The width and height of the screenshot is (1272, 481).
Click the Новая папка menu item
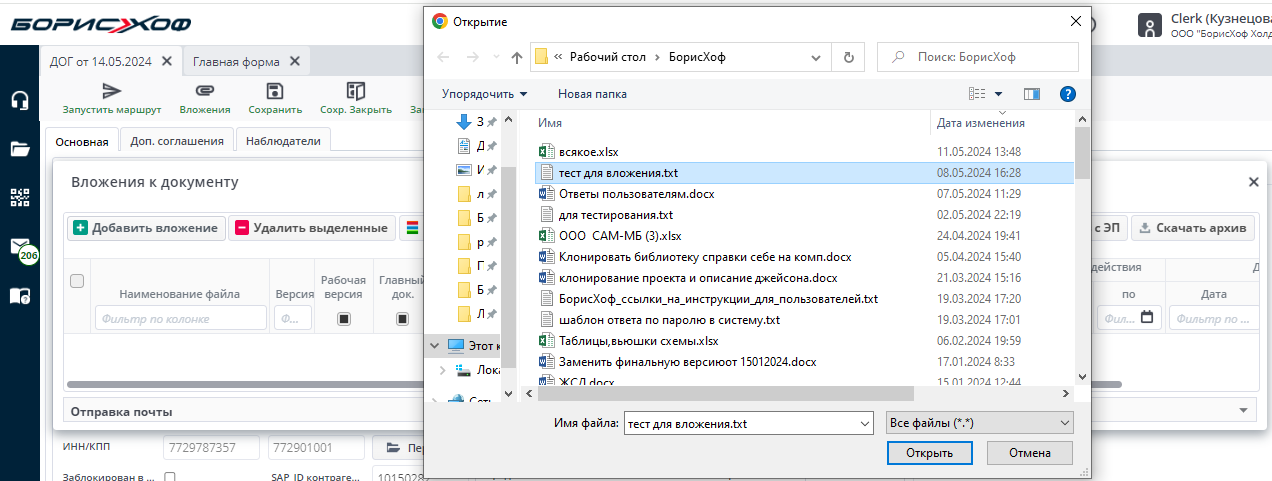[x=593, y=94]
